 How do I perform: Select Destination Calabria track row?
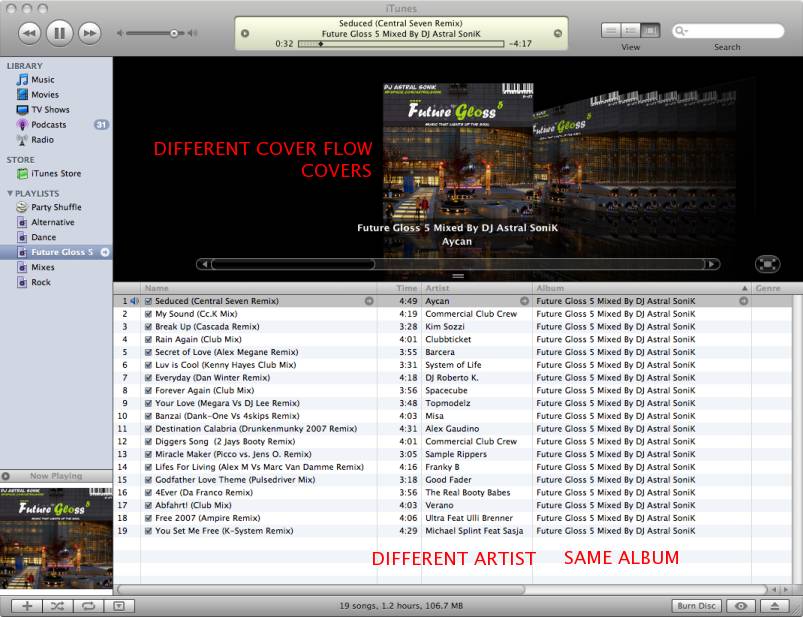tap(452, 429)
